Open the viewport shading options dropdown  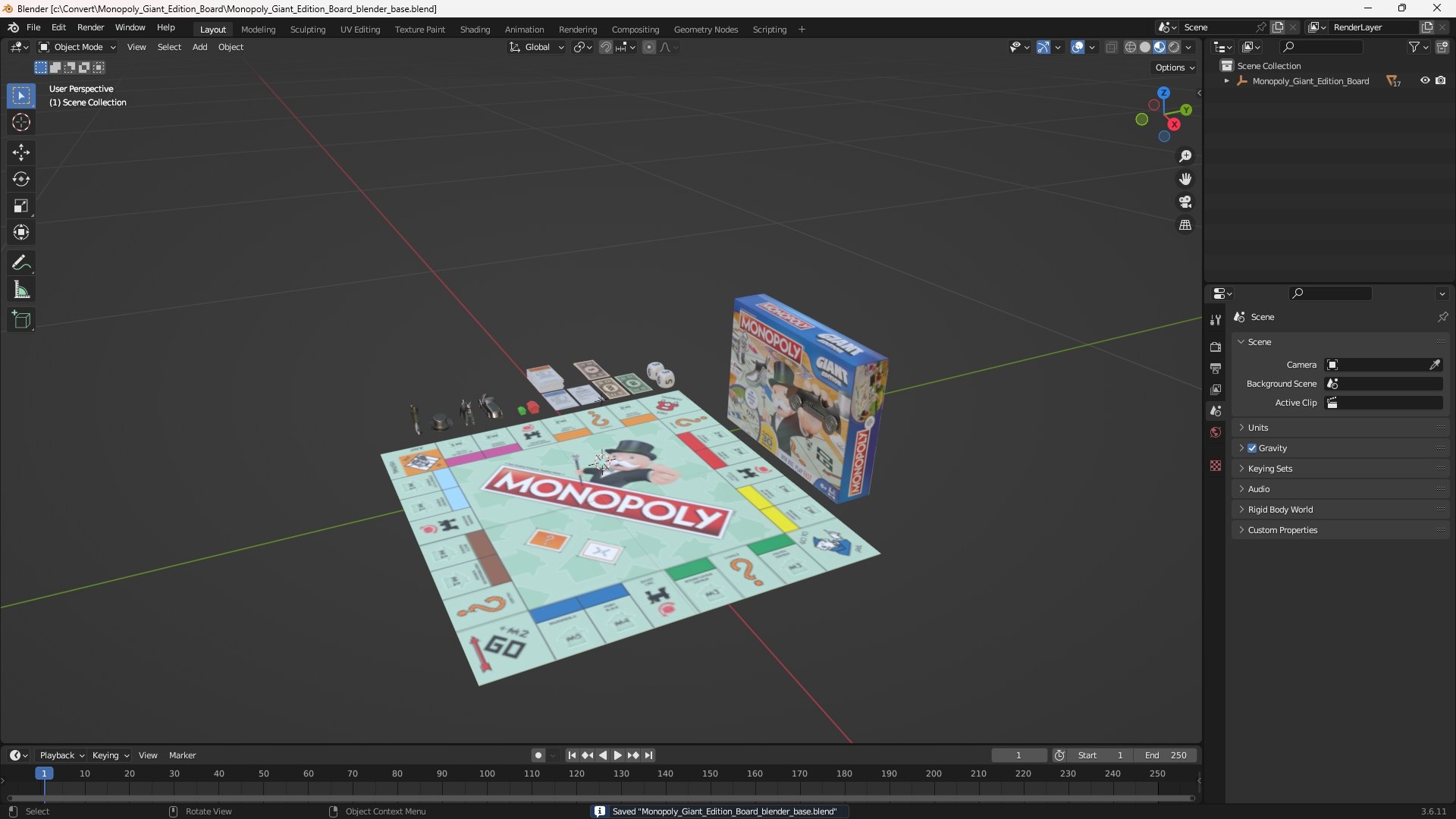[x=1189, y=47]
